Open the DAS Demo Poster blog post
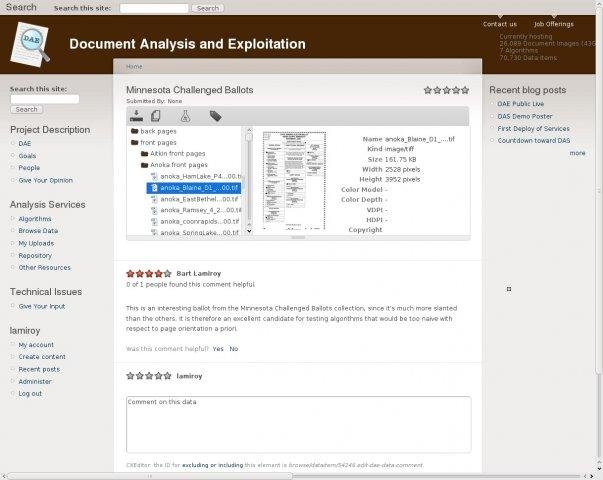This screenshot has height=480, width=603. [525, 116]
